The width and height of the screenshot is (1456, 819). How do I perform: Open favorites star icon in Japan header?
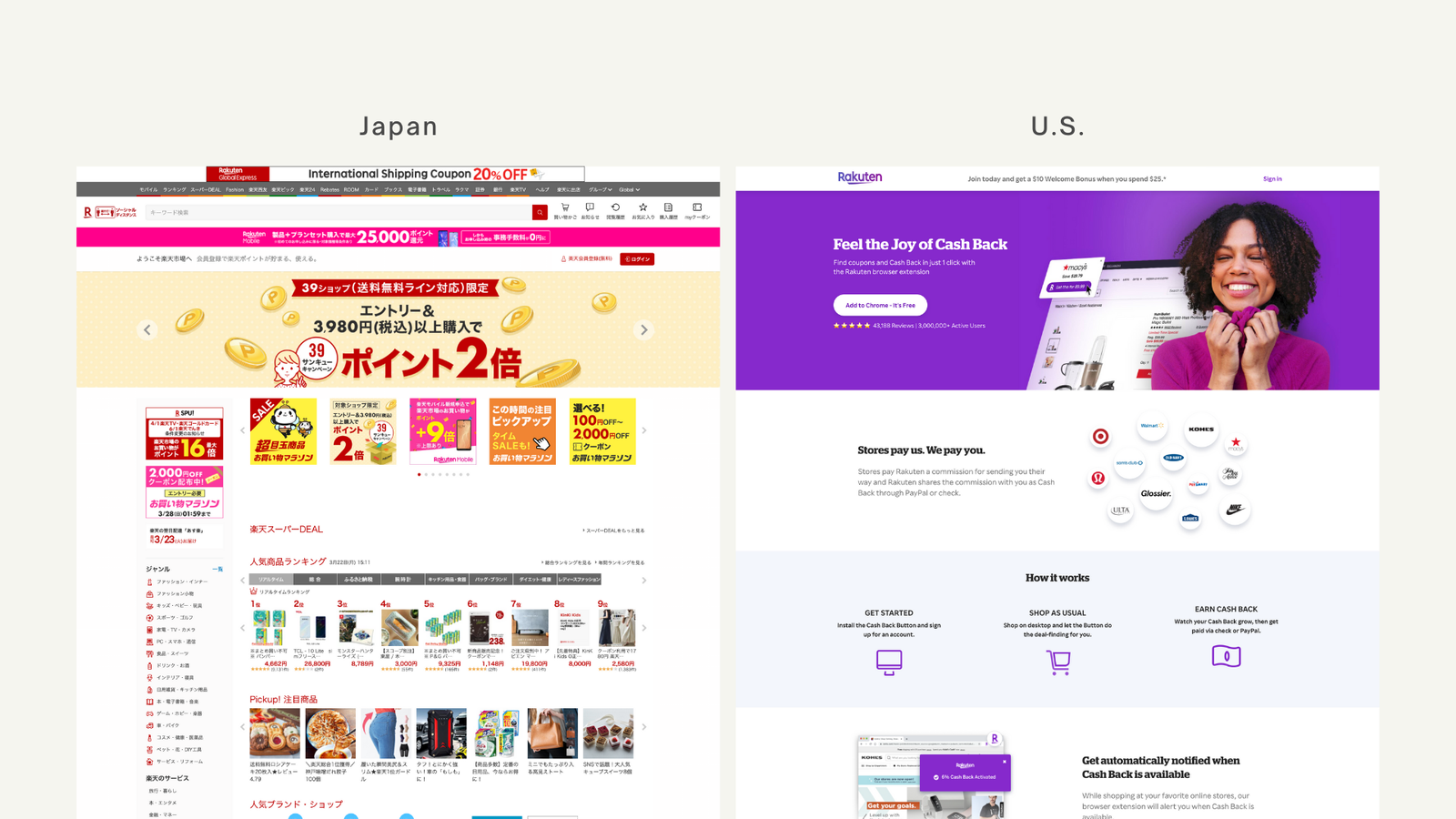[642, 207]
